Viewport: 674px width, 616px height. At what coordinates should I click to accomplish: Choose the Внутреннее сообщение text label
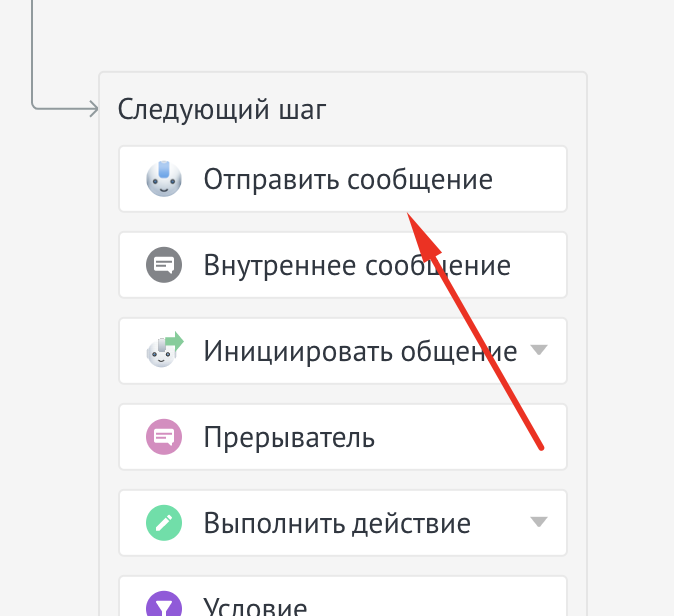coord(357,266)
